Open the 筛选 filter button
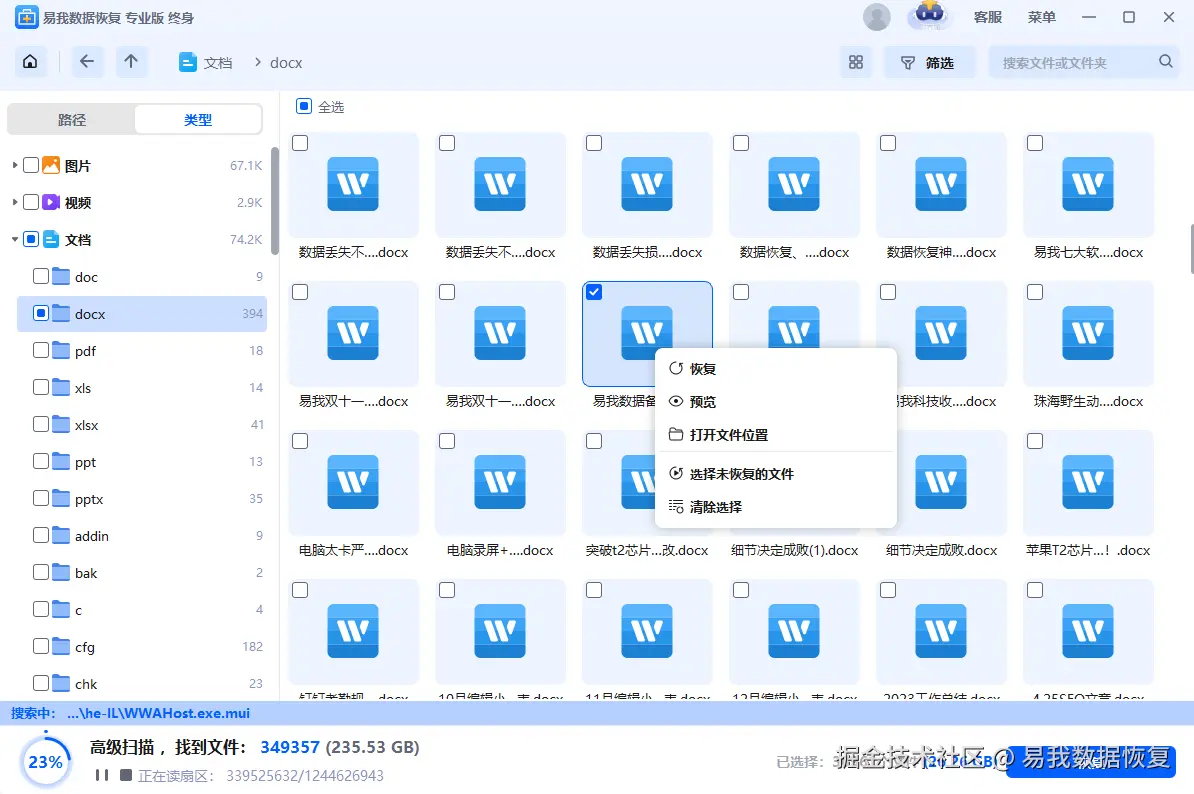1194x794 pixels. (x=928, y=62)
